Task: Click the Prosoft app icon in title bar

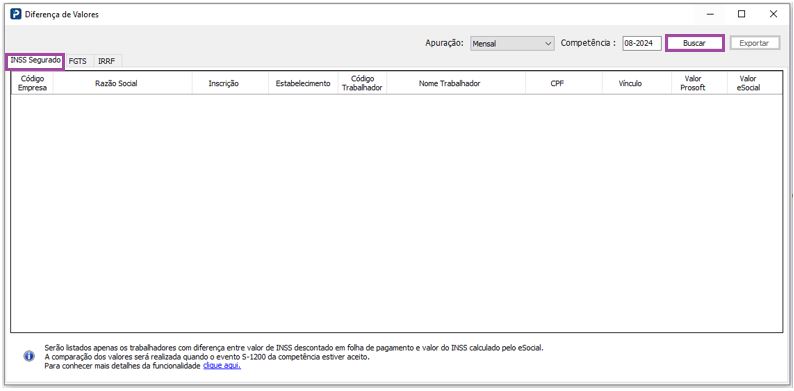Action: coord(16,14)
